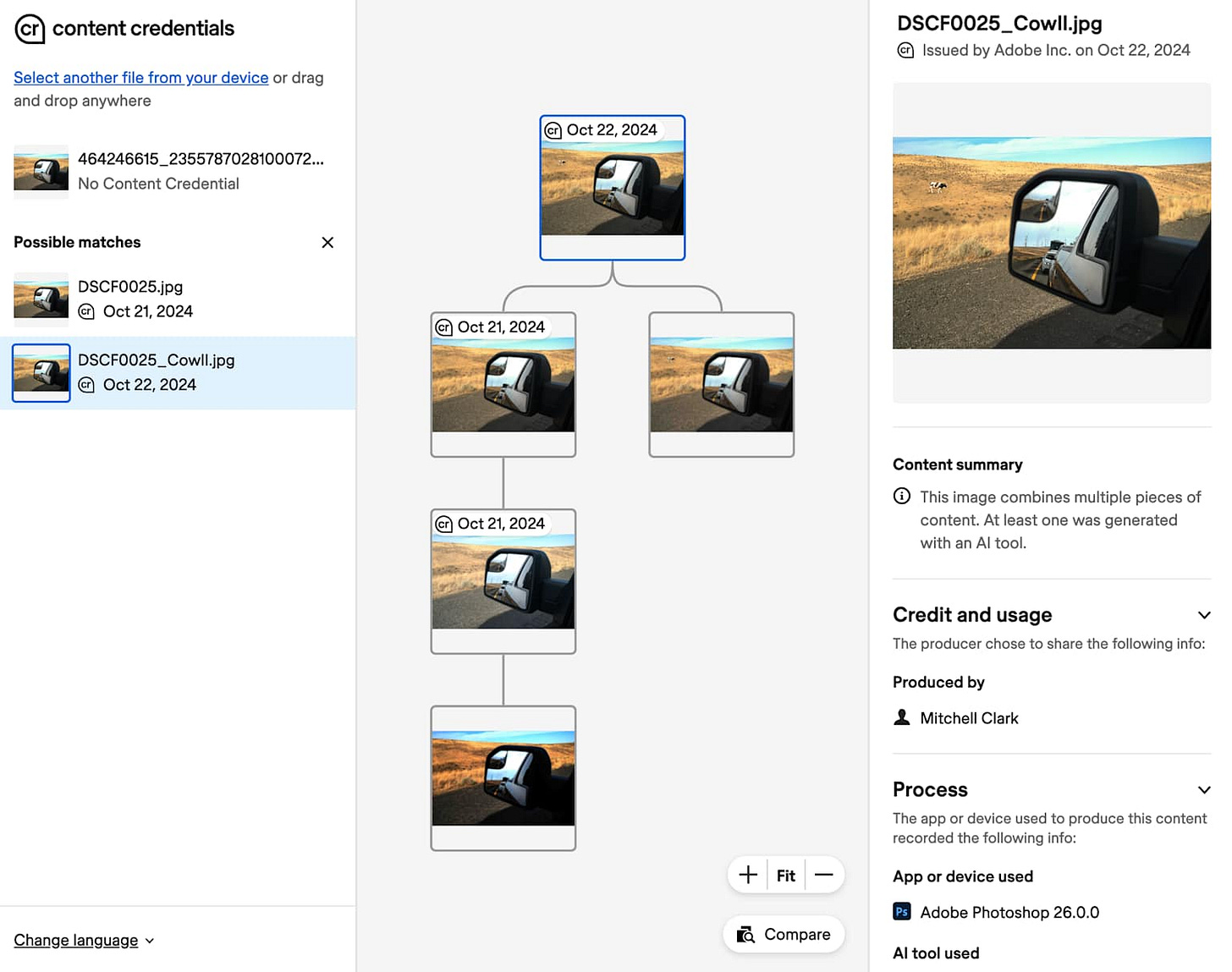Click the Compare button
This screenshot has width=1232, height=972.
pyautogui.click(x=784, y=934)
